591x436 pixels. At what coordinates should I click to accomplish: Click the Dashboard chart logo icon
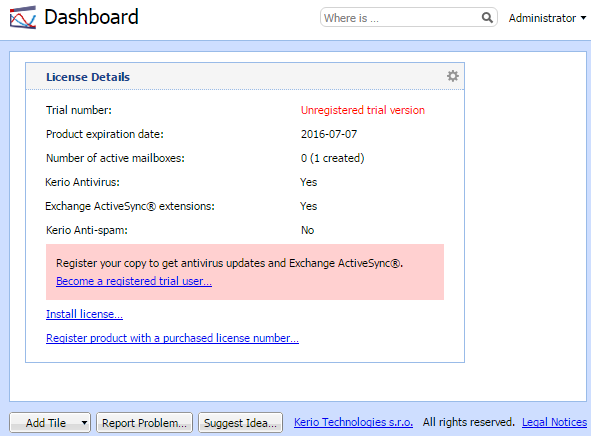pyautogui.click(x=23, y=17)
